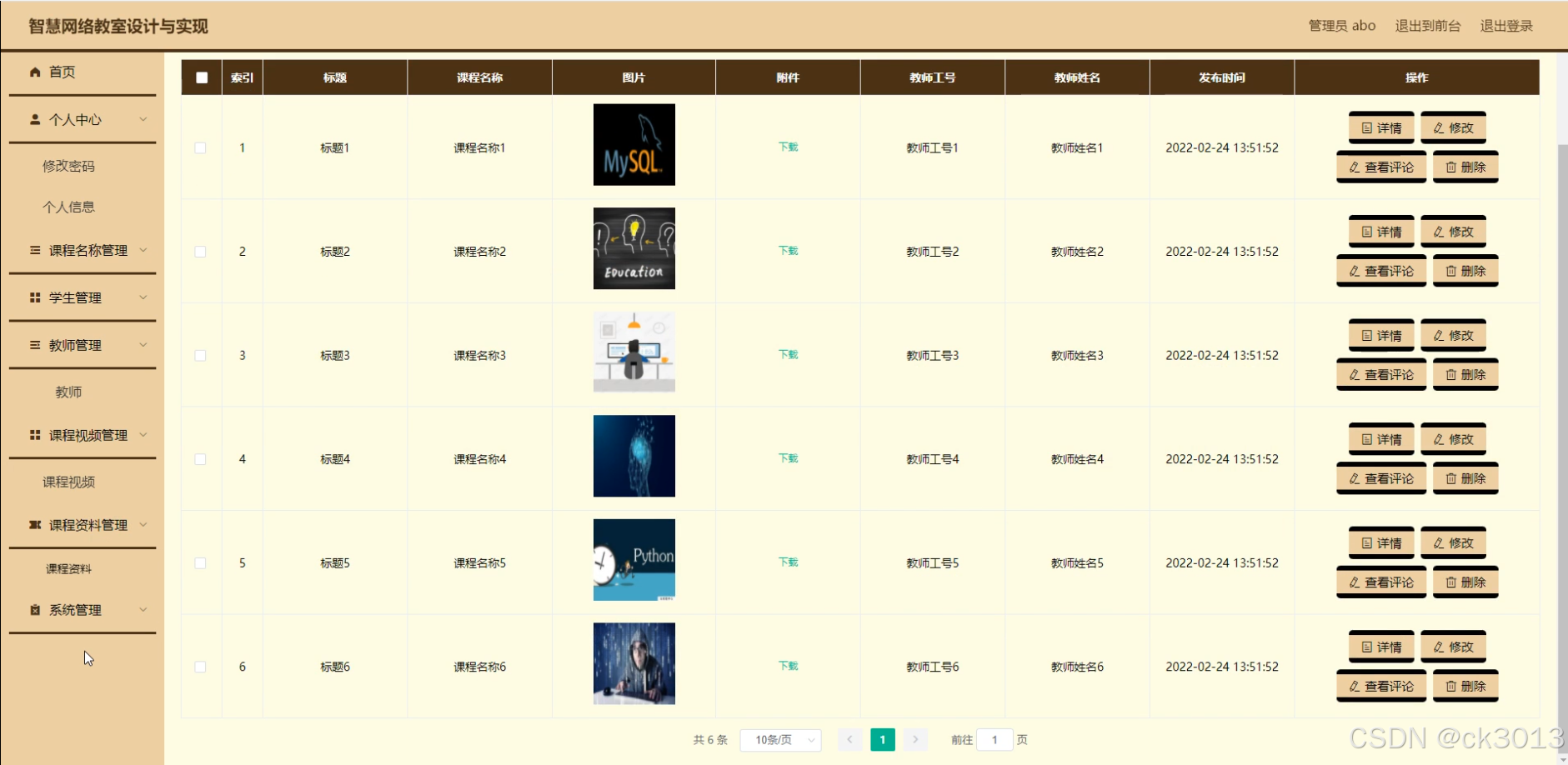Click the 系统管理 clipboard icon
The height and width of the screenshot is (765, 1568).
[35, 610]
